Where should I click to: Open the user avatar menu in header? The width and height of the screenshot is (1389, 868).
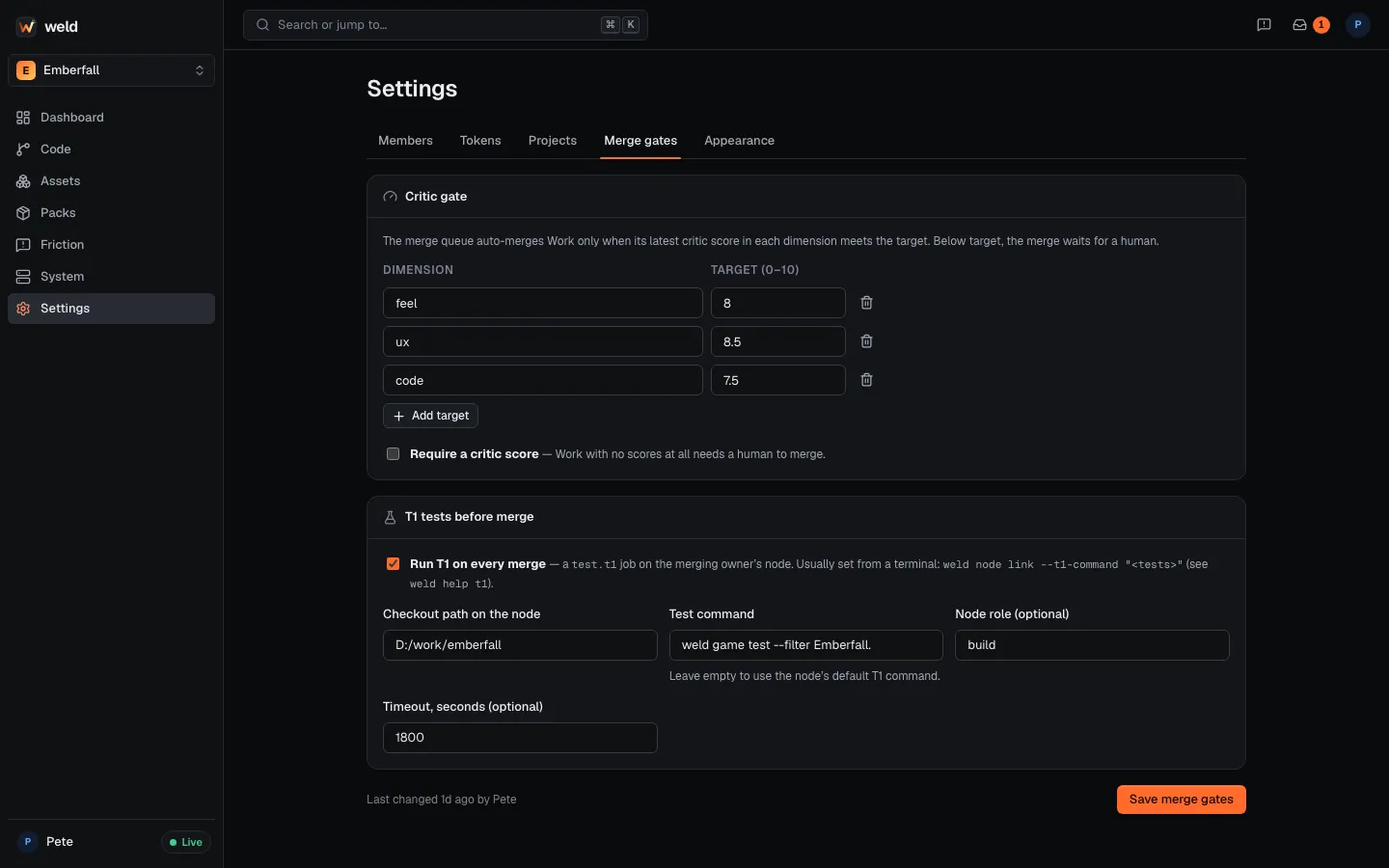1357,25
